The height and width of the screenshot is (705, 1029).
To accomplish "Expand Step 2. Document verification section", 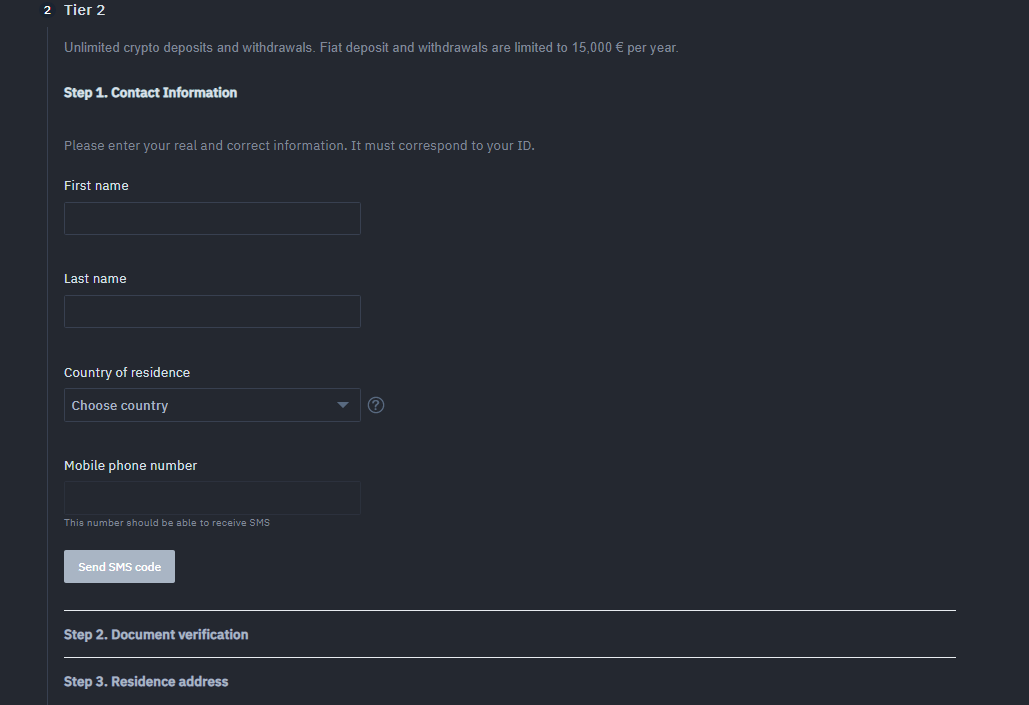I will [156, 635].
